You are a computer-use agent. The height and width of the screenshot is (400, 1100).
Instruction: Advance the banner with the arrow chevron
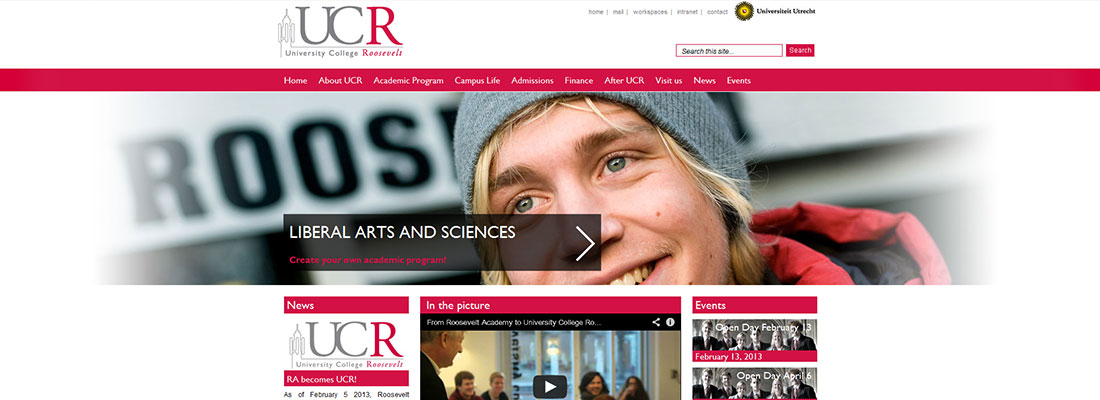point(585,243)
